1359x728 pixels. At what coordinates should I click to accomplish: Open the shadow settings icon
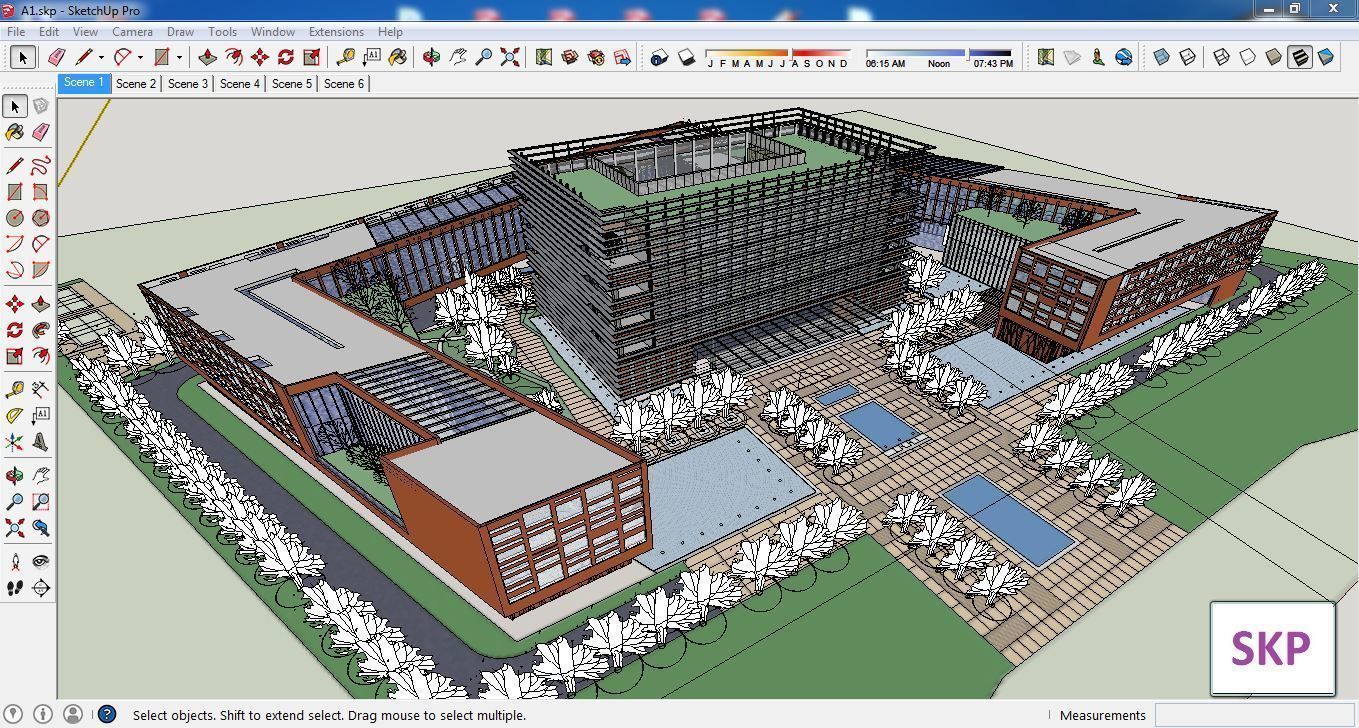point(658,57)
